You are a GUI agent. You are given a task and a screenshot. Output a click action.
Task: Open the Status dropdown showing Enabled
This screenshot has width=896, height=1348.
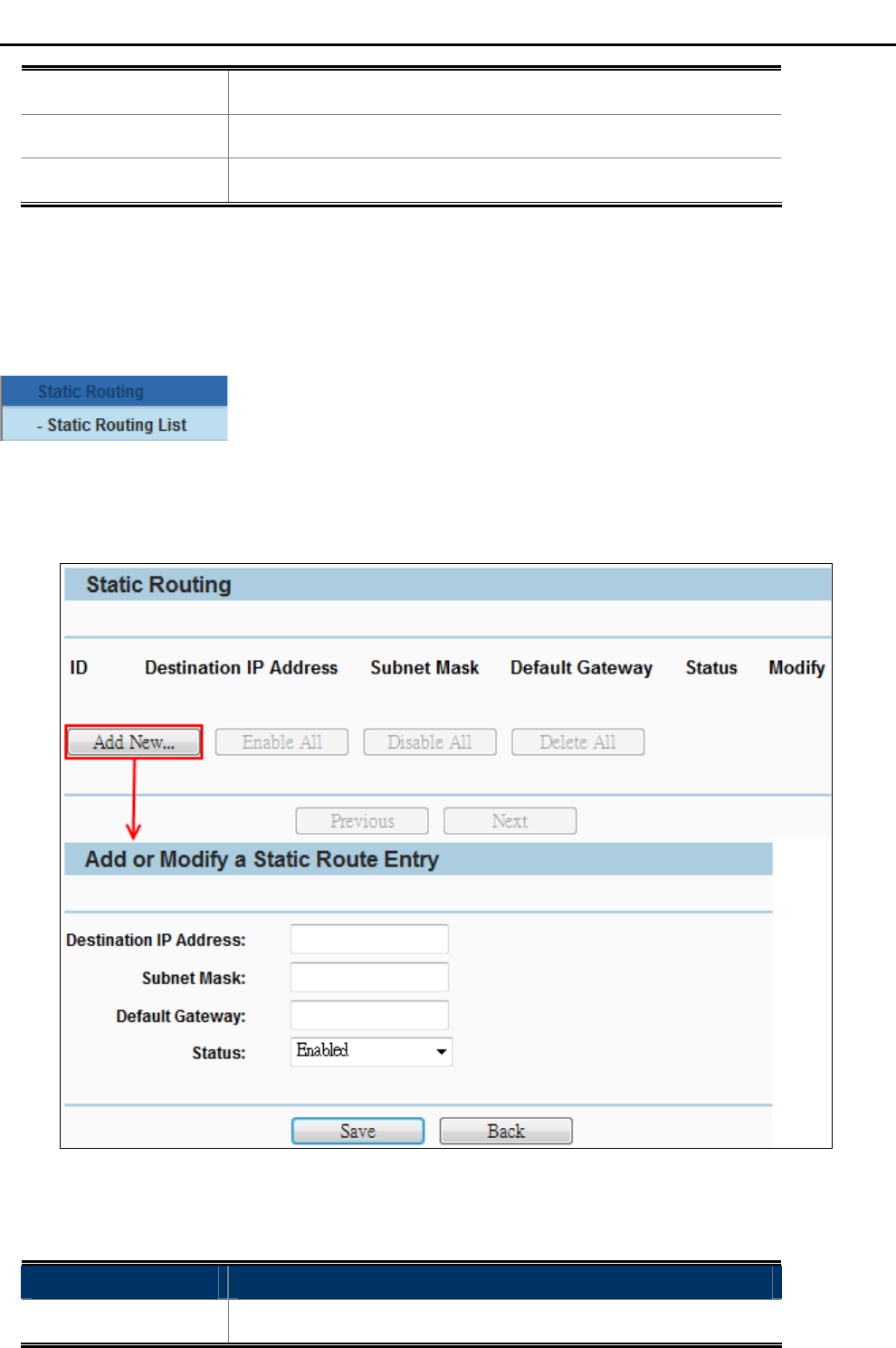[371, 1052]
